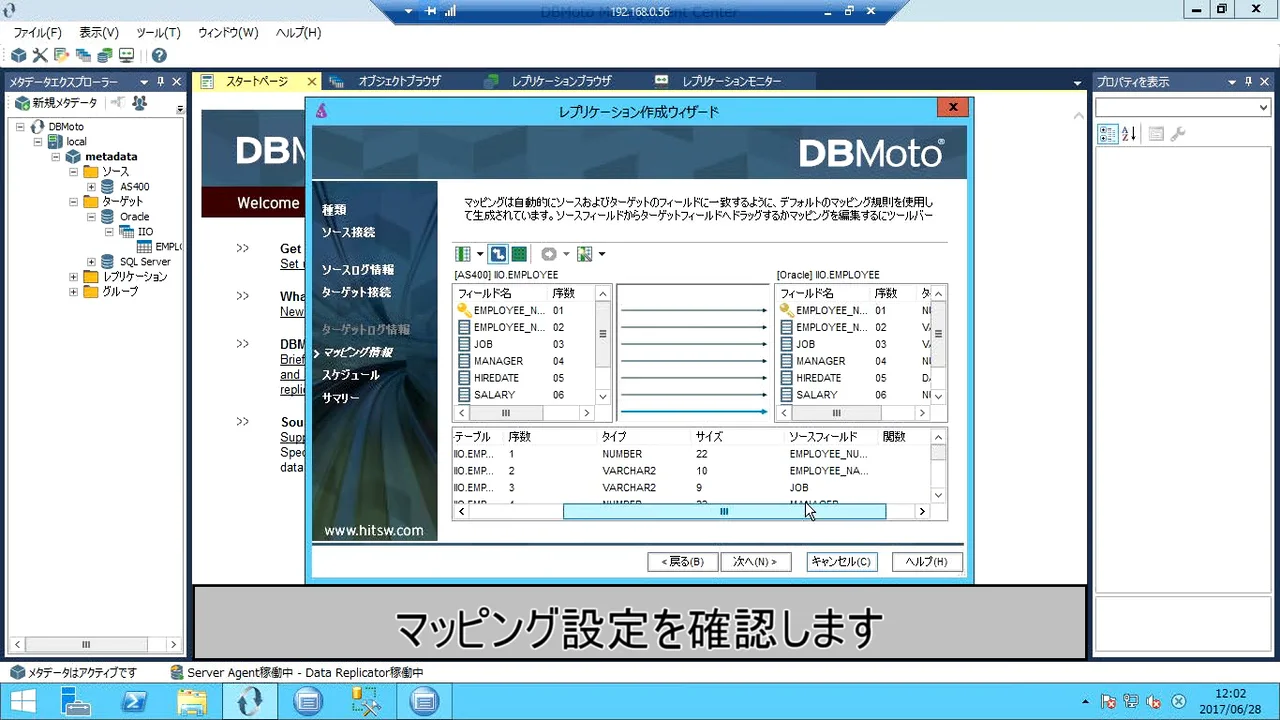Click the monitor icon in main toolbar

point(127,56)
